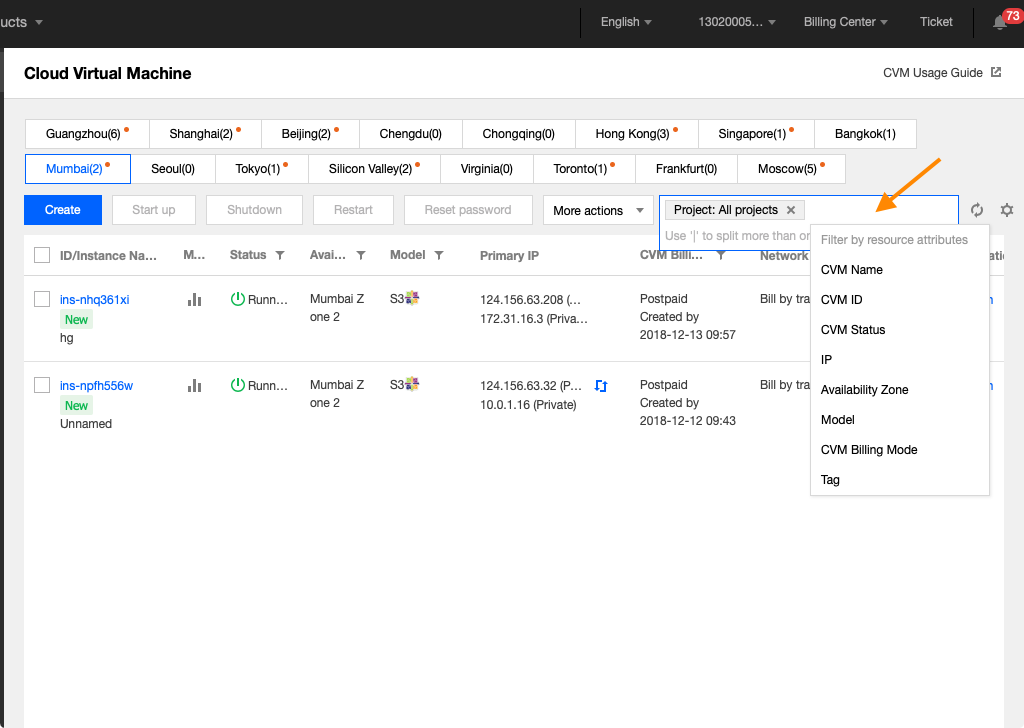Viewport: 1024px width, 728px height.
Task: Choose Model filter attribute
Action: 900,420
